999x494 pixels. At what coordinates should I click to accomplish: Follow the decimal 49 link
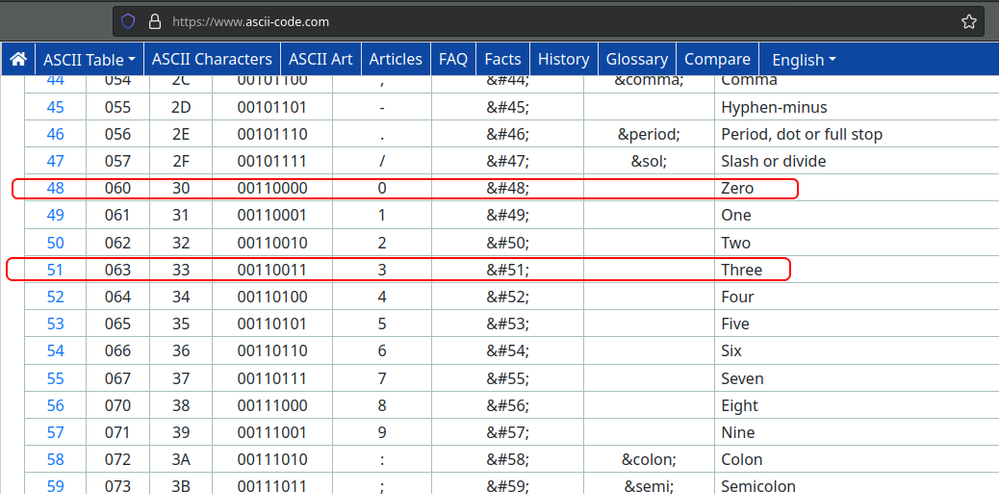coord(55,215)
